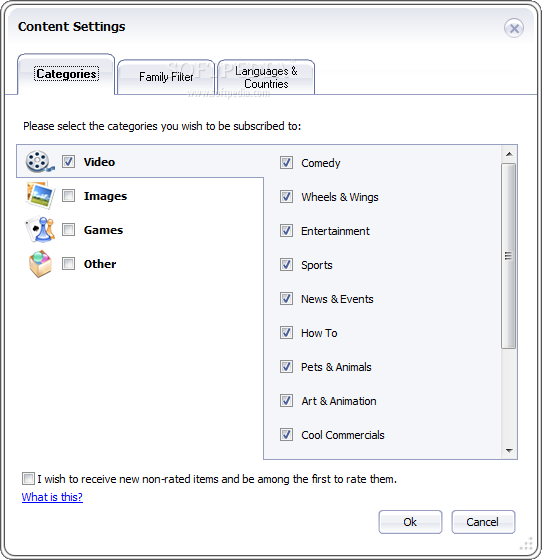Click the Games chess pawn icon
This screenshot has width=542, height=560.
pos(40,229)
